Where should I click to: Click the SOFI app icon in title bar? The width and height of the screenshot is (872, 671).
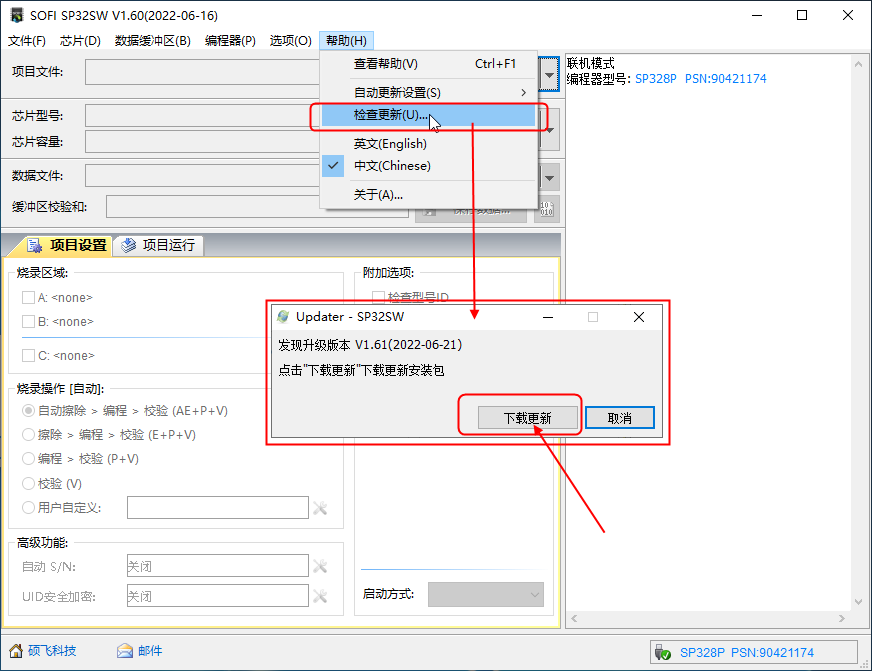(16, 16)
